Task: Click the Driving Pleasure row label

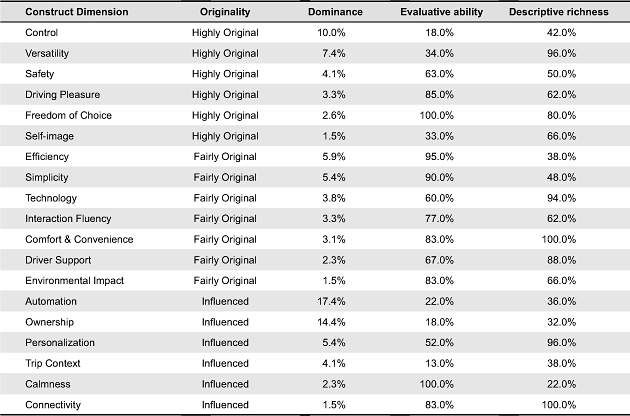Action: (x=61, y=95)
